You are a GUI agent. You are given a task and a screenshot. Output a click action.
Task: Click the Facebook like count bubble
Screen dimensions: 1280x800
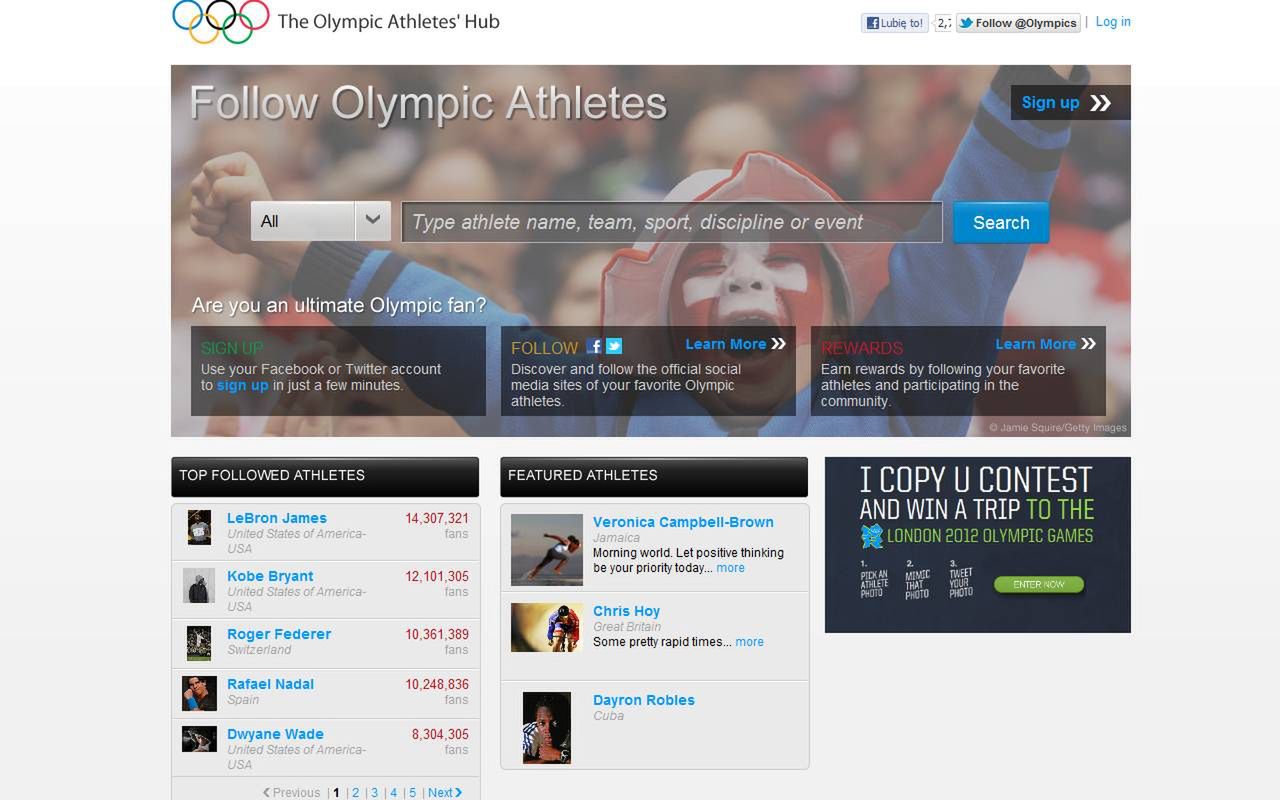tap(943, 23)
